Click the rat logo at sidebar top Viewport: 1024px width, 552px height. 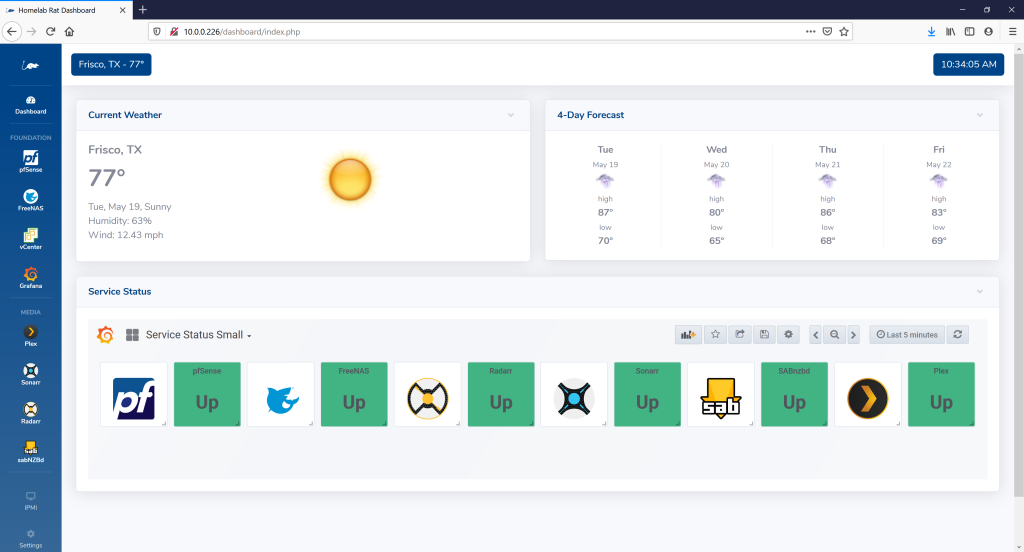coord(31,65)
